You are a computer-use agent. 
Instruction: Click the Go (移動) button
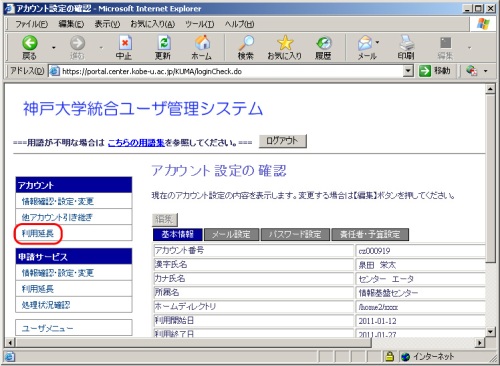[x=435, y=71]
